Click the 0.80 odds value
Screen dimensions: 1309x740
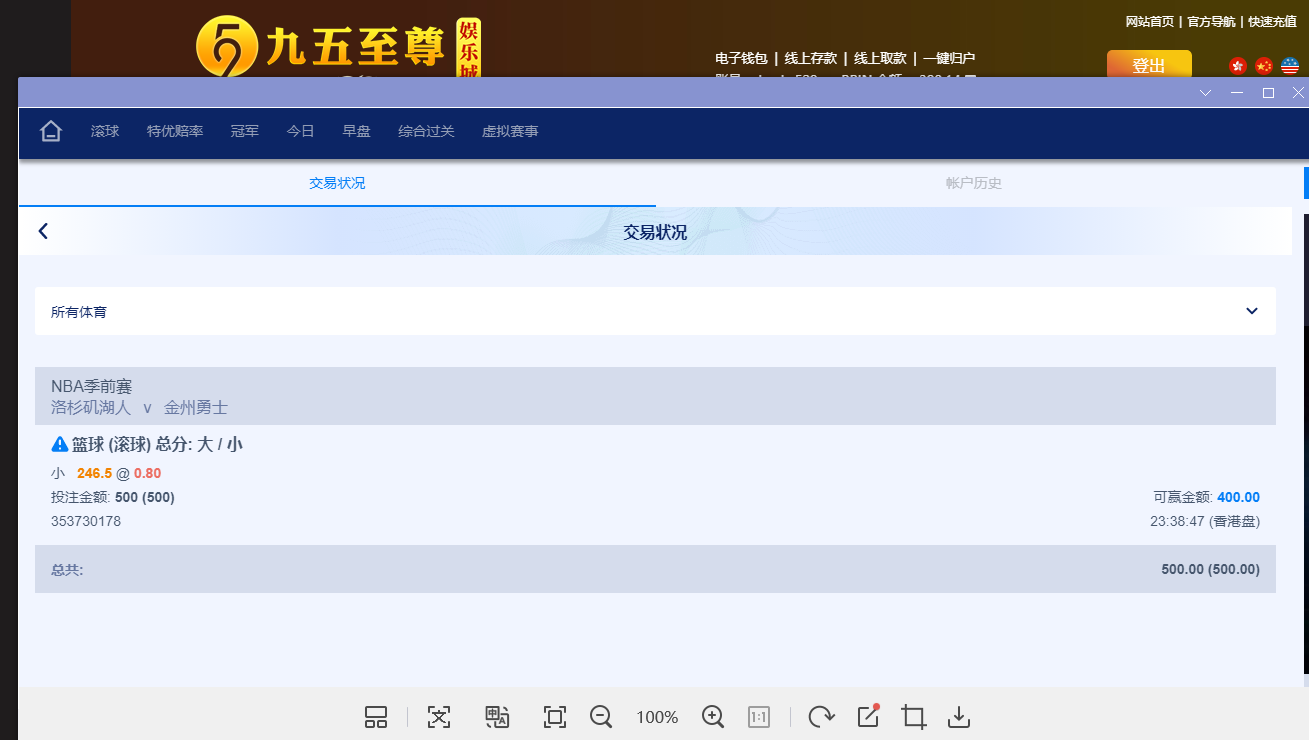click(x=147, y=473)
